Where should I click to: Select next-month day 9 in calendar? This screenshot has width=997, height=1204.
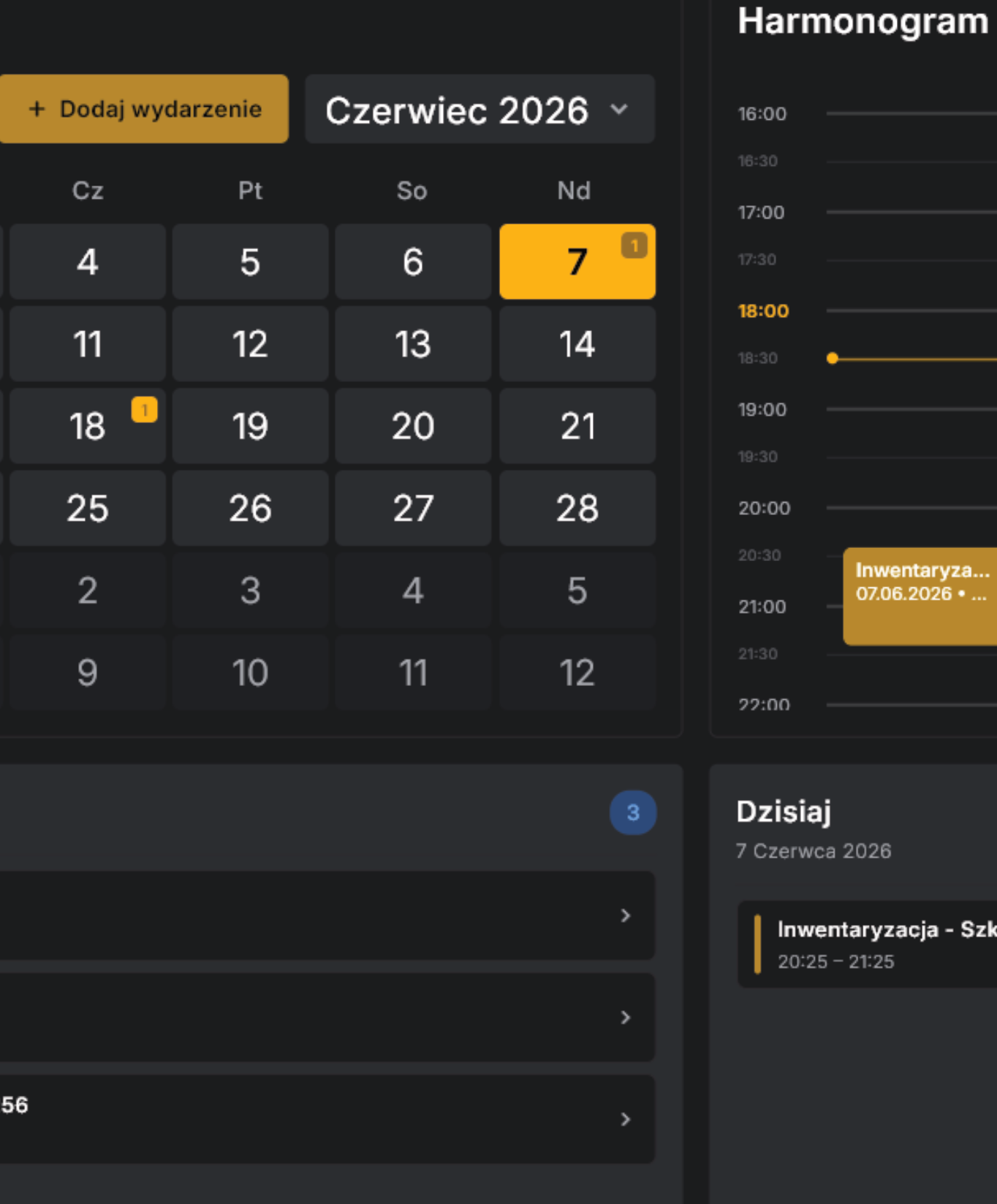[88, 672]
